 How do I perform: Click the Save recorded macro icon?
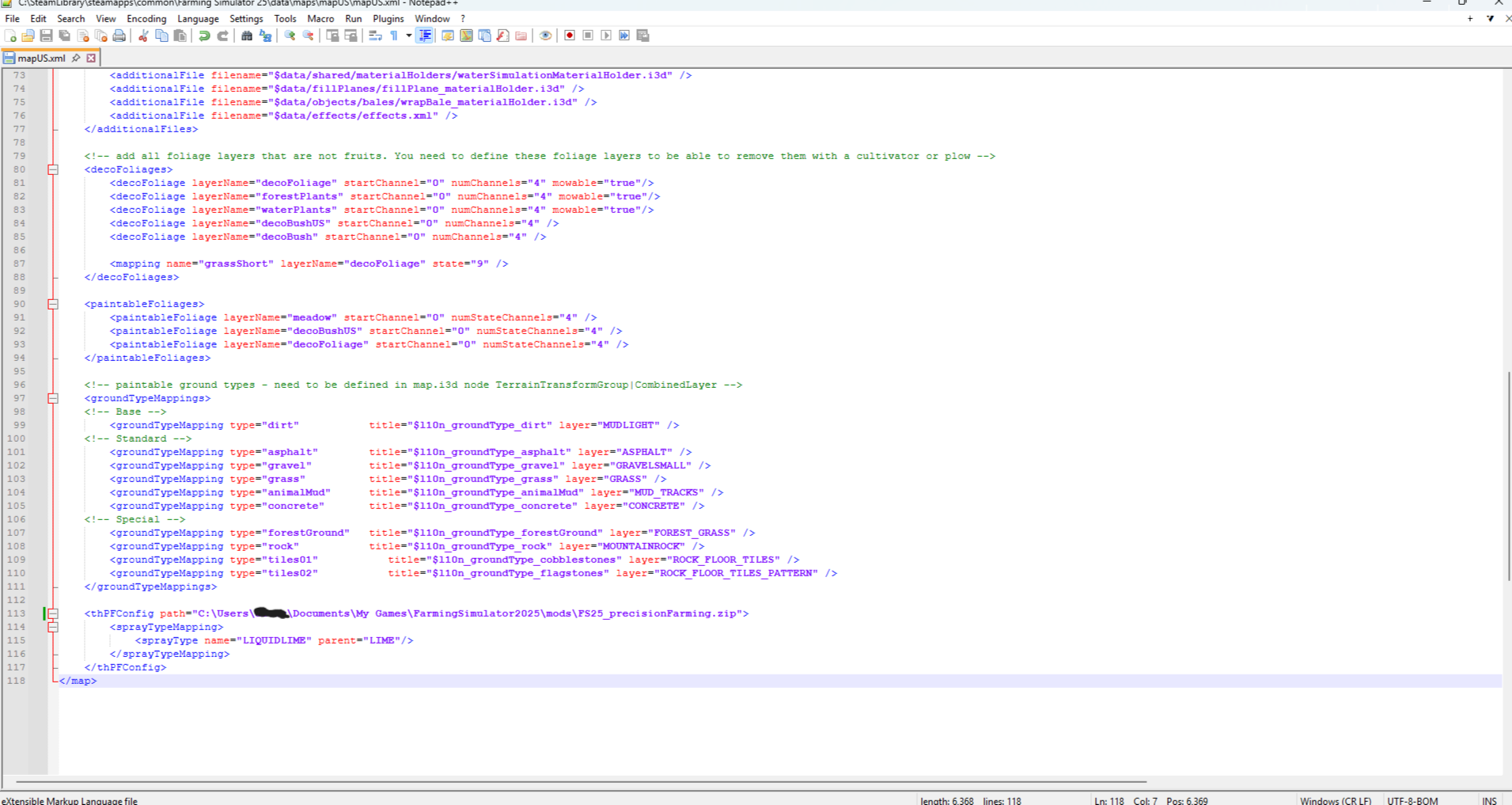coord(642,36)
